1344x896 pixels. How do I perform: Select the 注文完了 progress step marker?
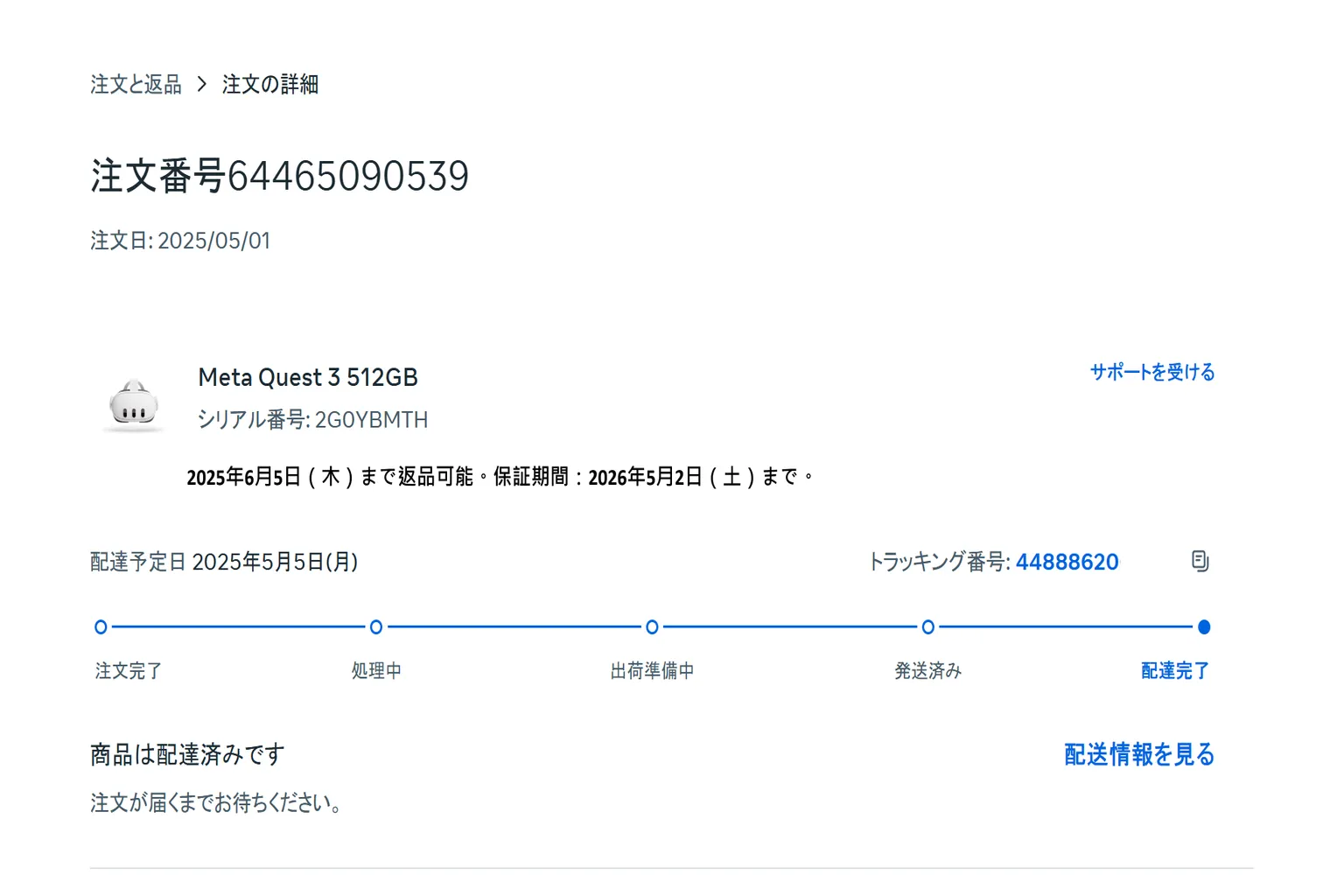pyautogui.click(x=101, y=626)
